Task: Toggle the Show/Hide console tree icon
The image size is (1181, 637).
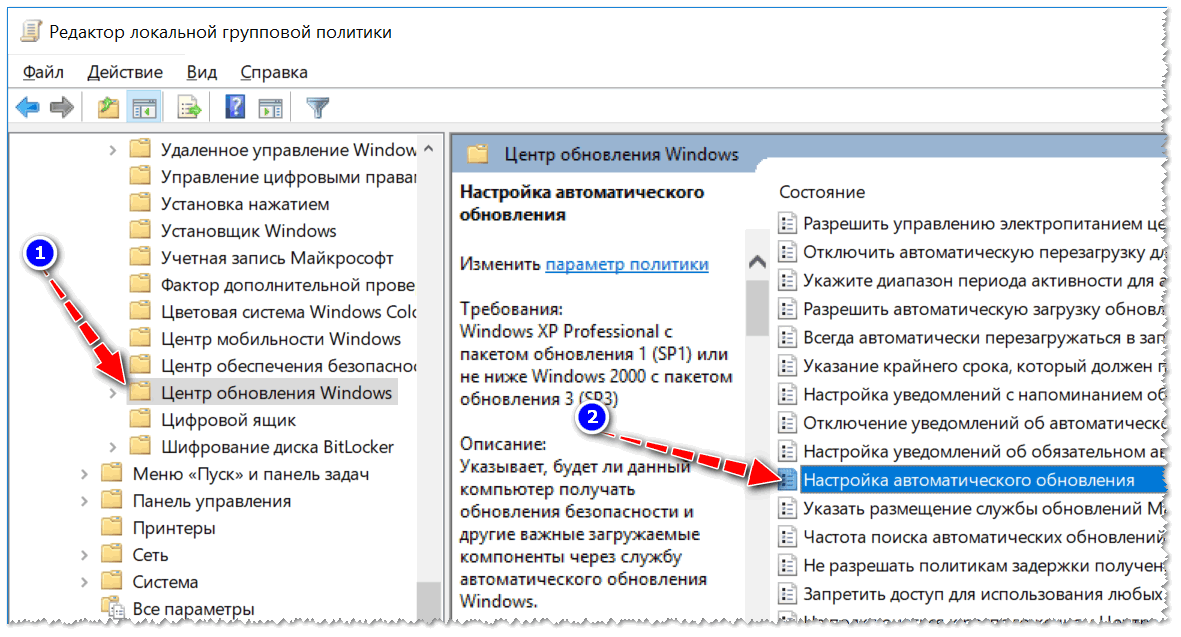Action: pyautogui.click(x=144, y=108)
